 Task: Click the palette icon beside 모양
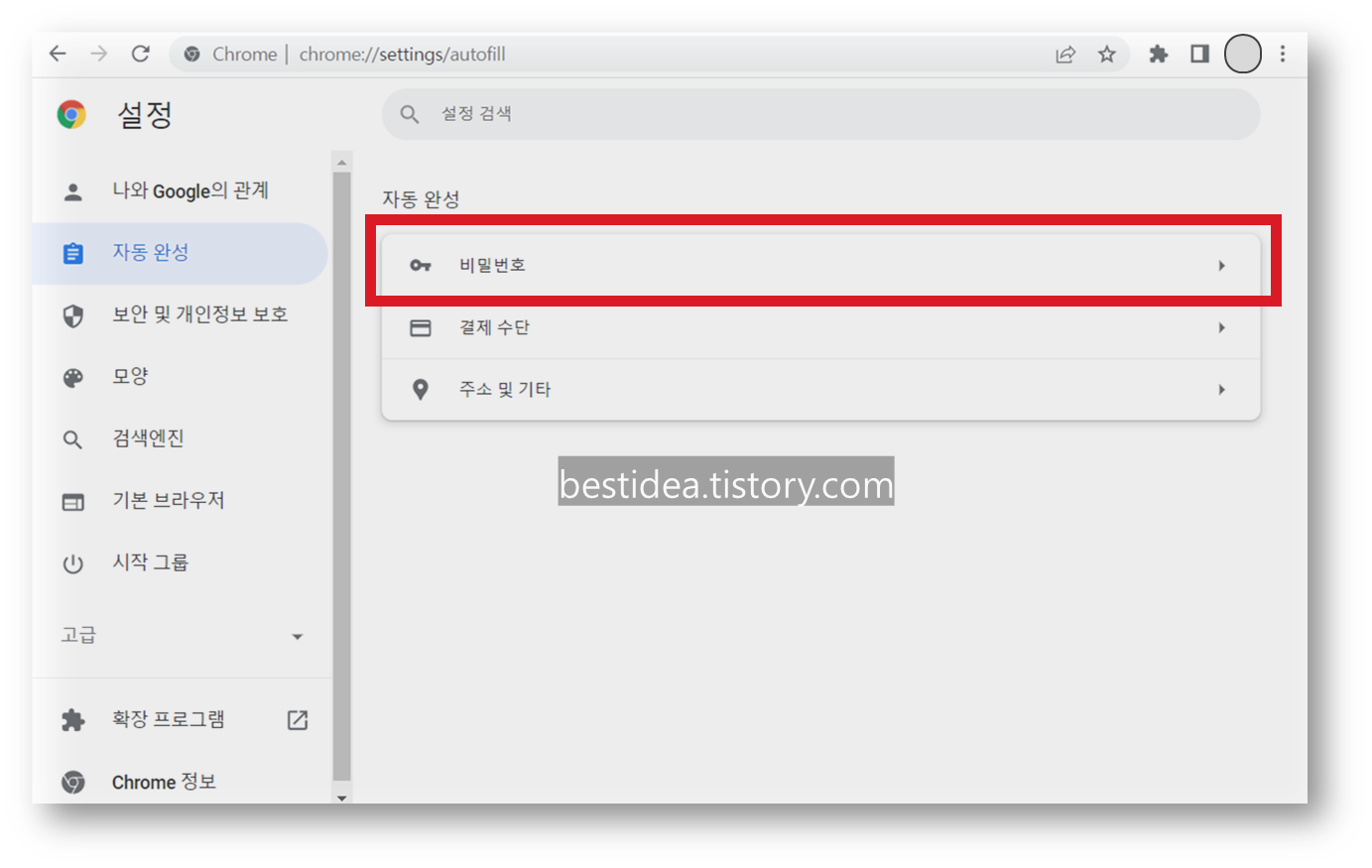pos(73,378)
